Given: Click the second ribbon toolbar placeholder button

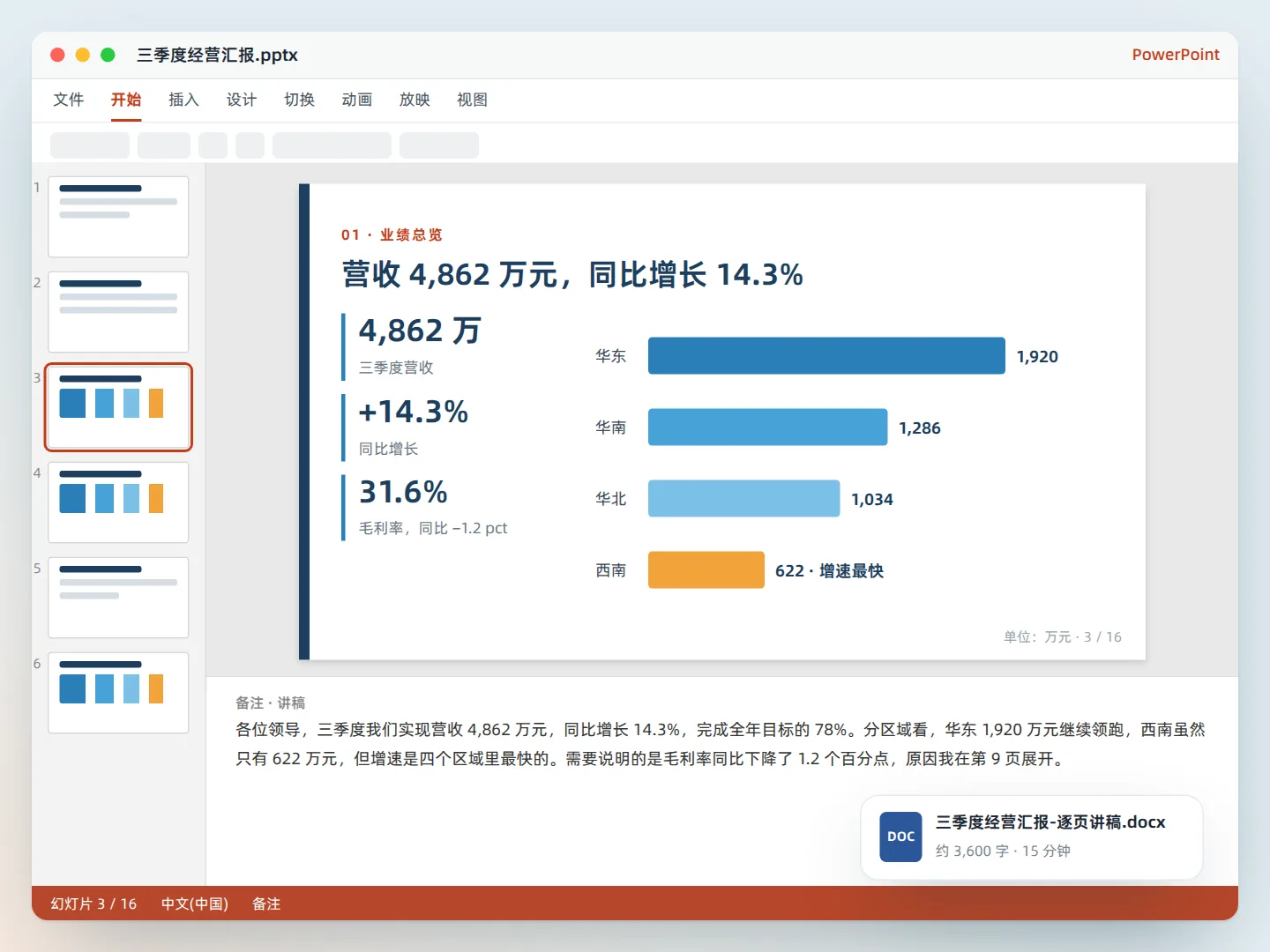Looking at the screenshot, I should click(x=164, y=145).
